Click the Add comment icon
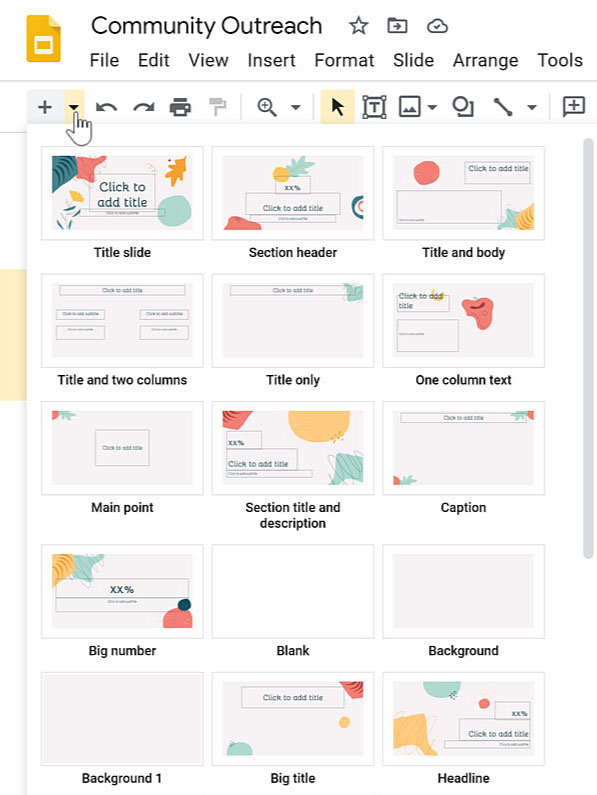 tap(574, 106)
